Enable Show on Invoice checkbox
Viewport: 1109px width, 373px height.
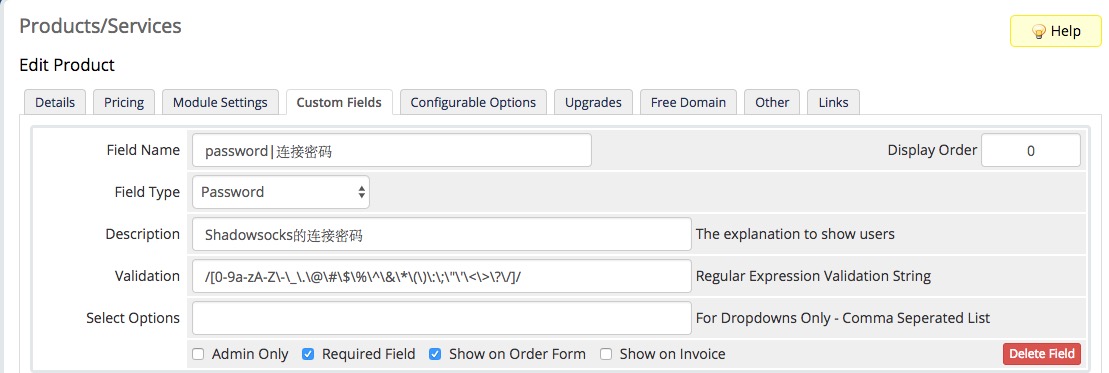tap(605, 354)
